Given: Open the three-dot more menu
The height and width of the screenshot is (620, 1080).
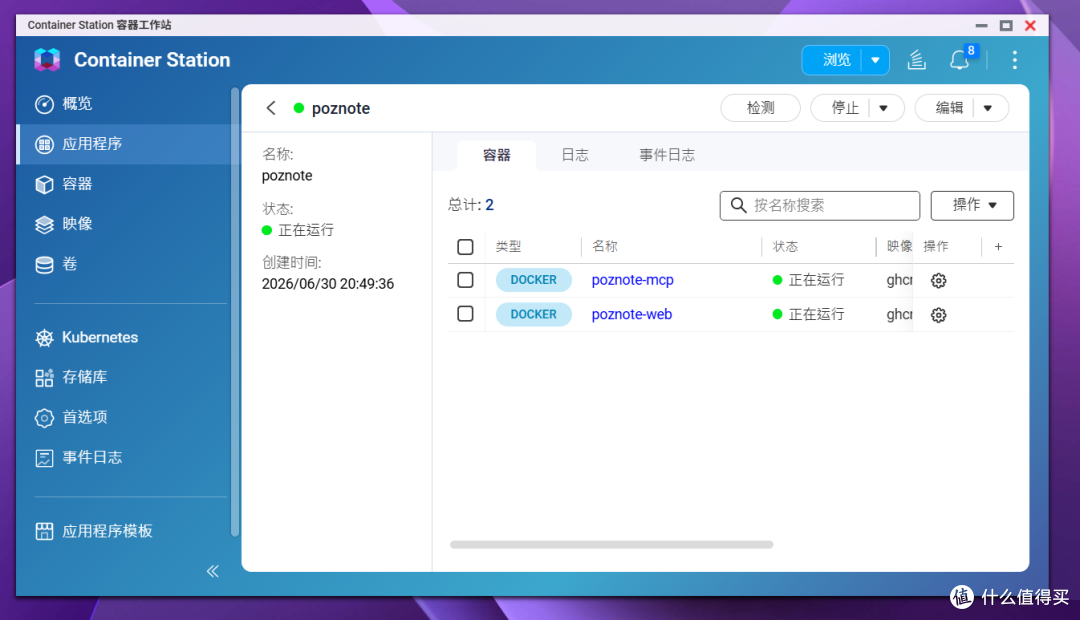Looking at the screenshot, I should pyautogui.click(x=1015, y=60).
